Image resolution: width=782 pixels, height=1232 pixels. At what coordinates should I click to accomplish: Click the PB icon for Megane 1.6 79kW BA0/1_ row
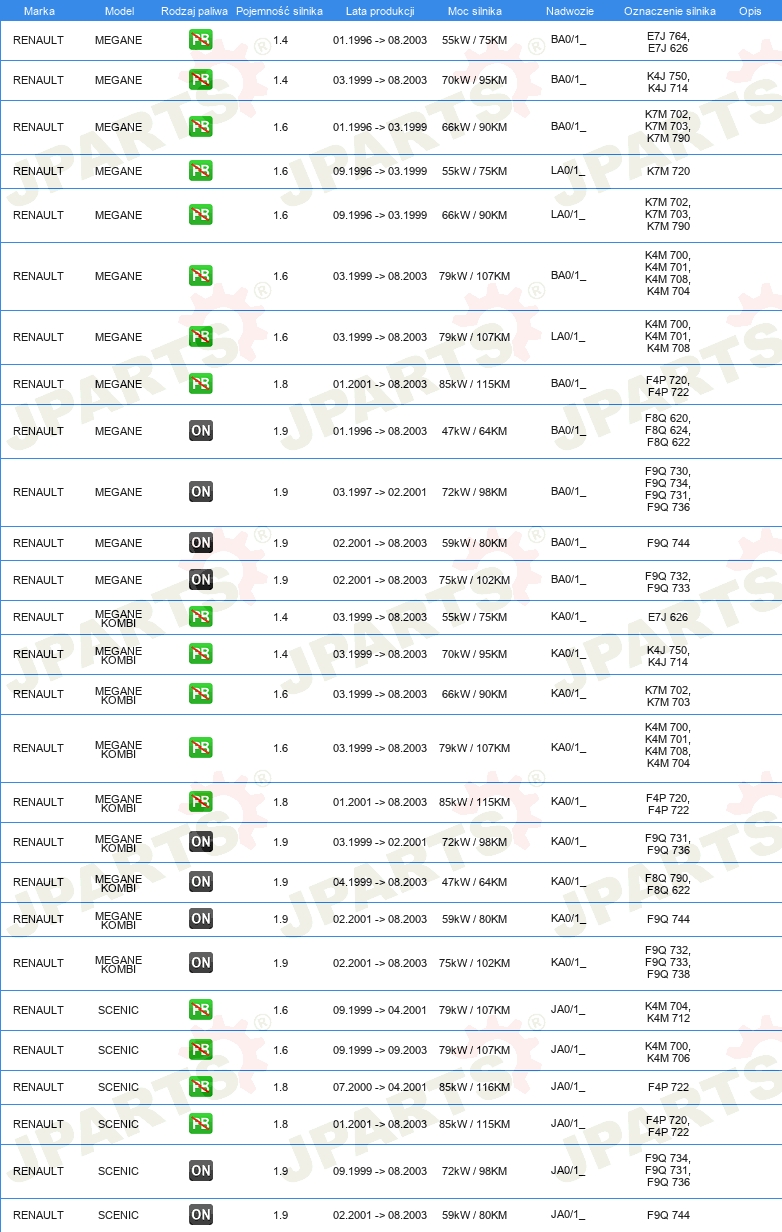[201, 276]
